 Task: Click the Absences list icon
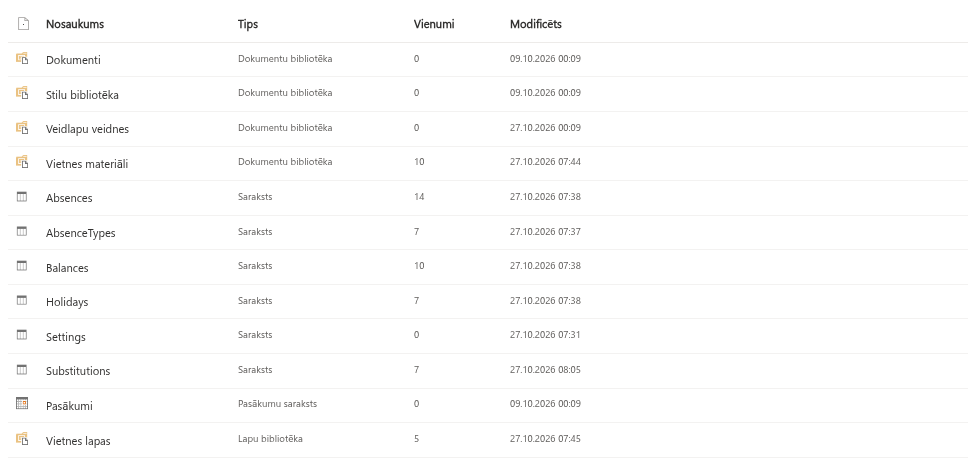pyautogui.click(x=22, y=197)
